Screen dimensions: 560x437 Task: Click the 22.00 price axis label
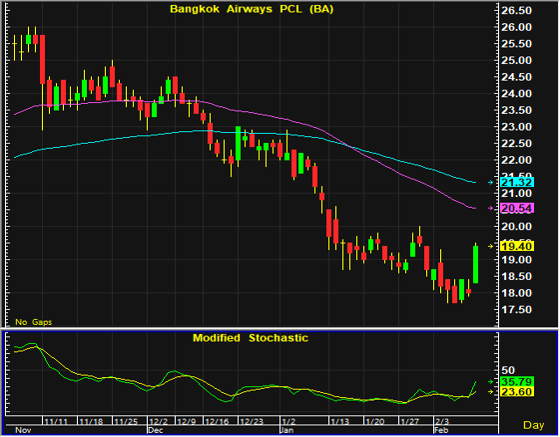coord(516,160)
